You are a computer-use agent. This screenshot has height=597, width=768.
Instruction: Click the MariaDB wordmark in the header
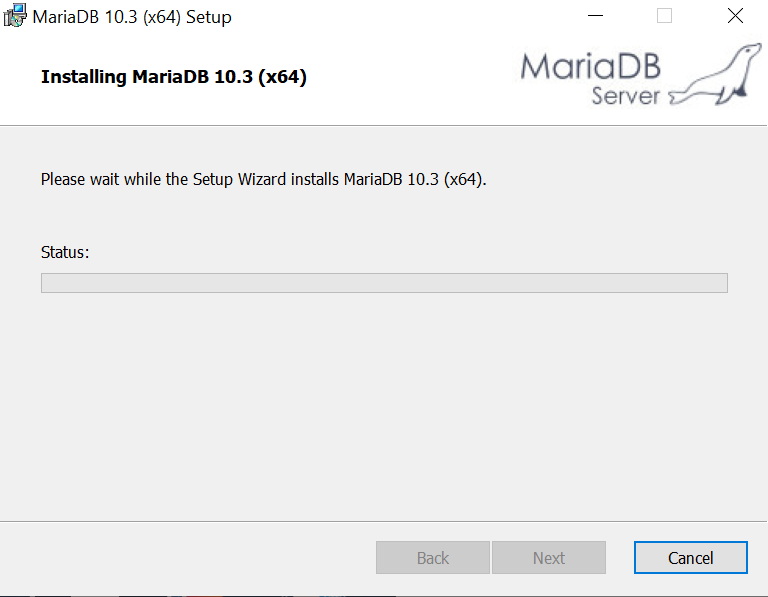pos(591,66)
